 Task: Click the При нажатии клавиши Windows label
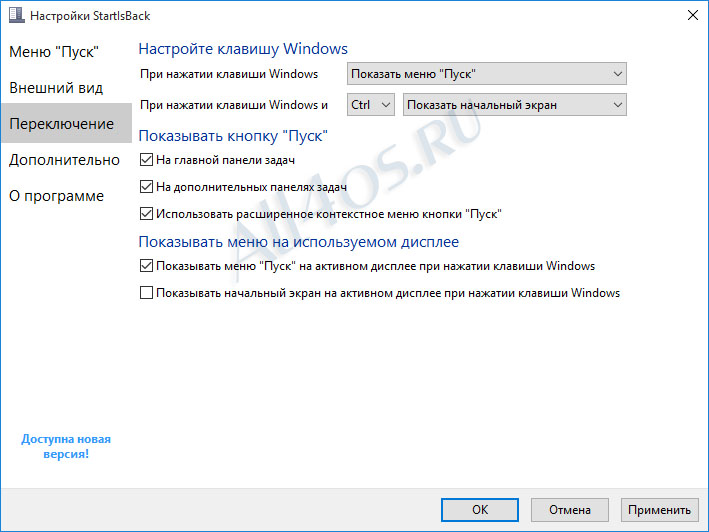click(229, 74)
